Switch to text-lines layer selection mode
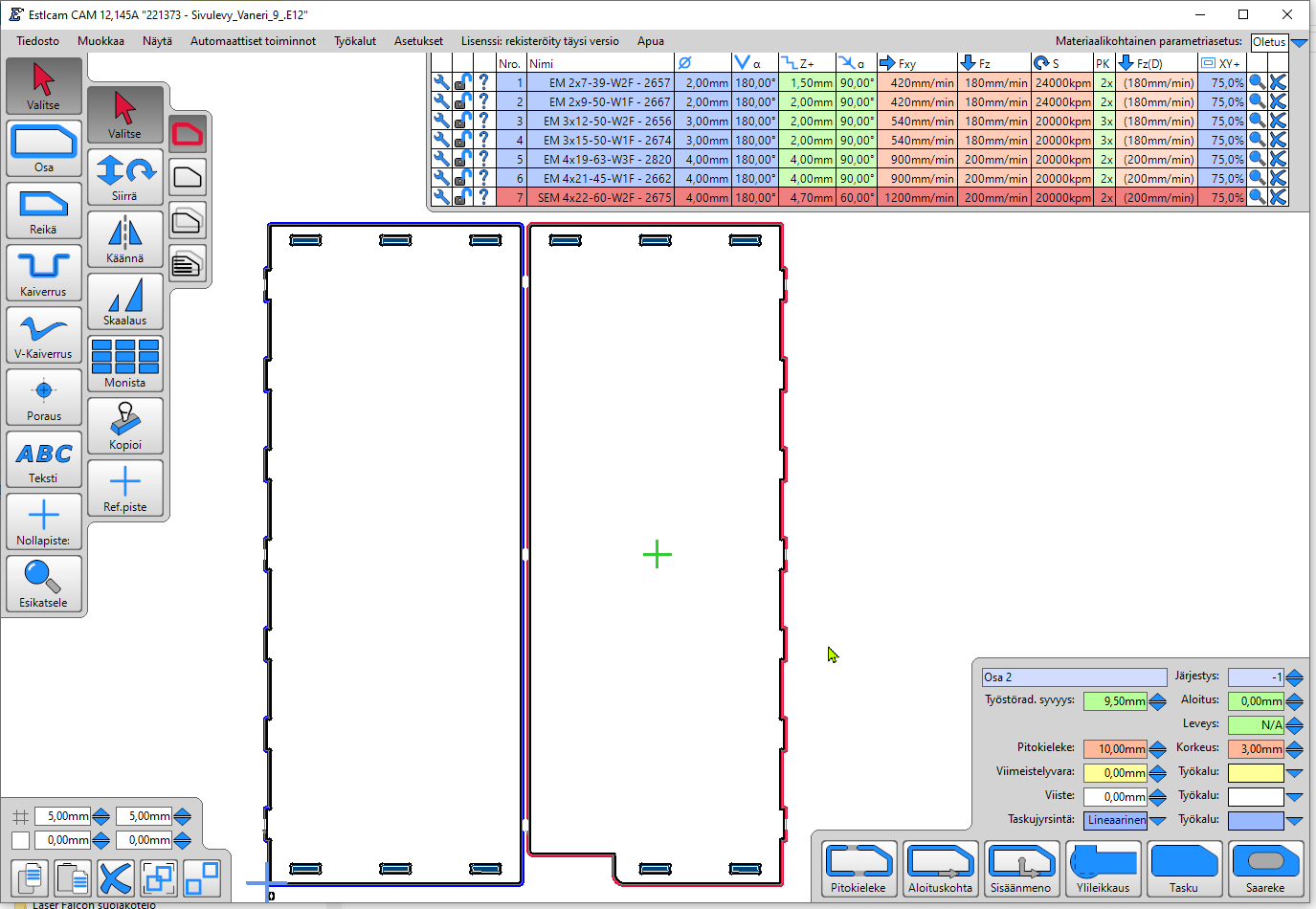 (x=188, y=263)
